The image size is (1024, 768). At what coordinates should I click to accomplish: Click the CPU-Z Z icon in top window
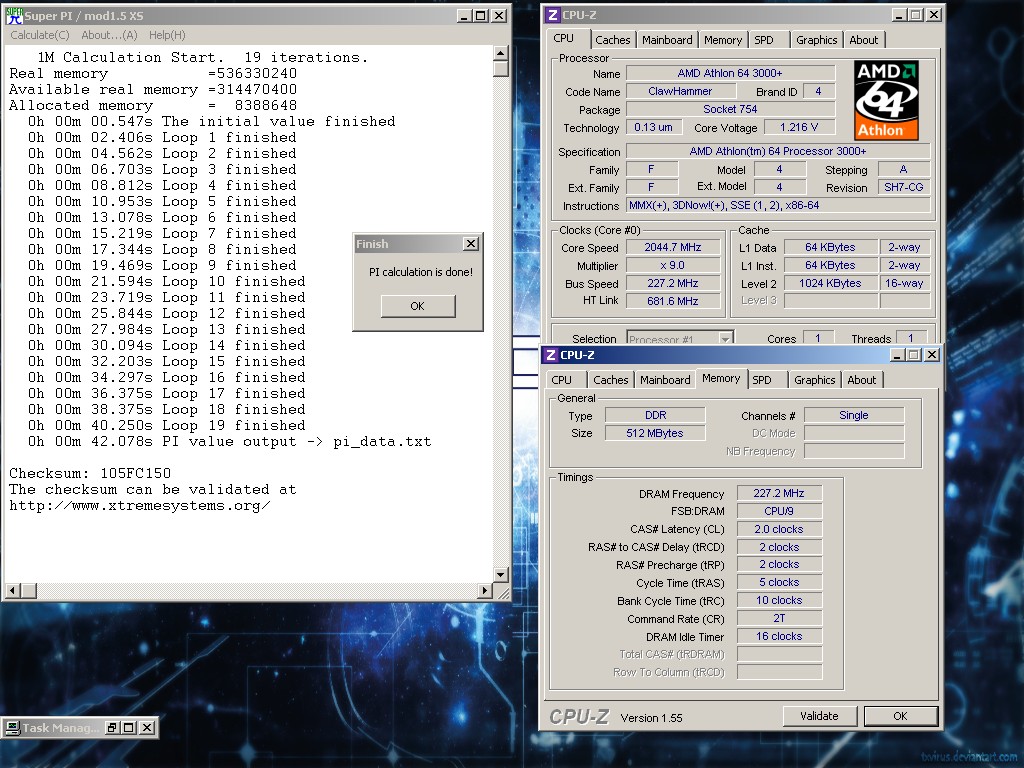click(552, 15)
